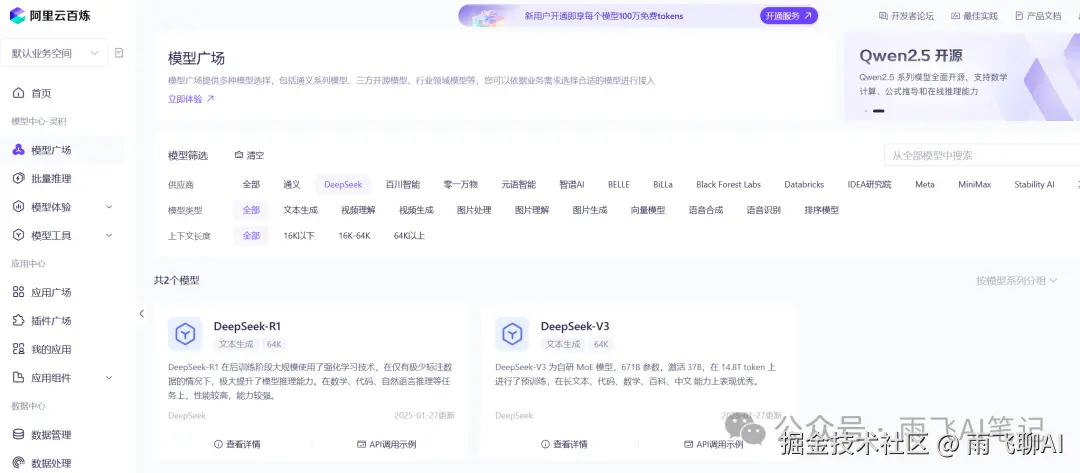Select the 智谱AI supplier filter

point(572,185)
